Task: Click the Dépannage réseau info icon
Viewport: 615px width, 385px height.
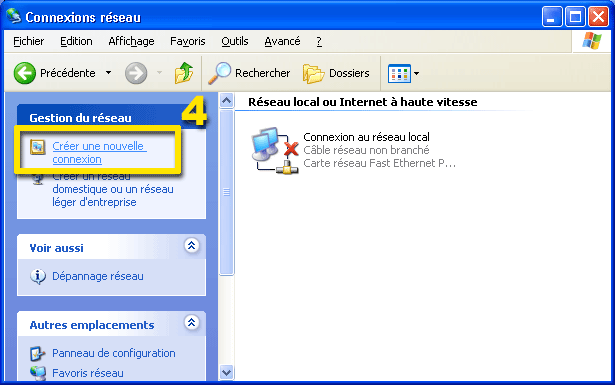Action: click(x=38, y=276)
